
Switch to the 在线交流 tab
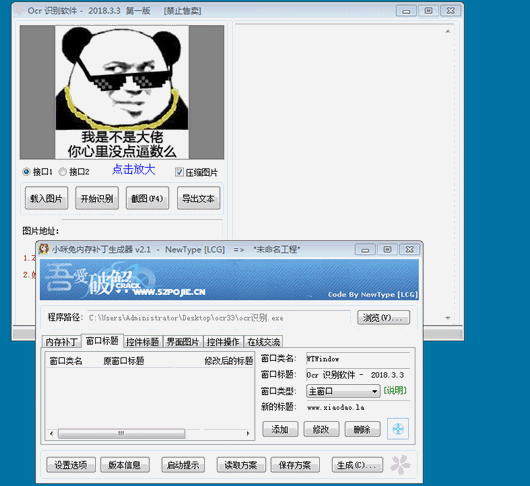(264, 342)
